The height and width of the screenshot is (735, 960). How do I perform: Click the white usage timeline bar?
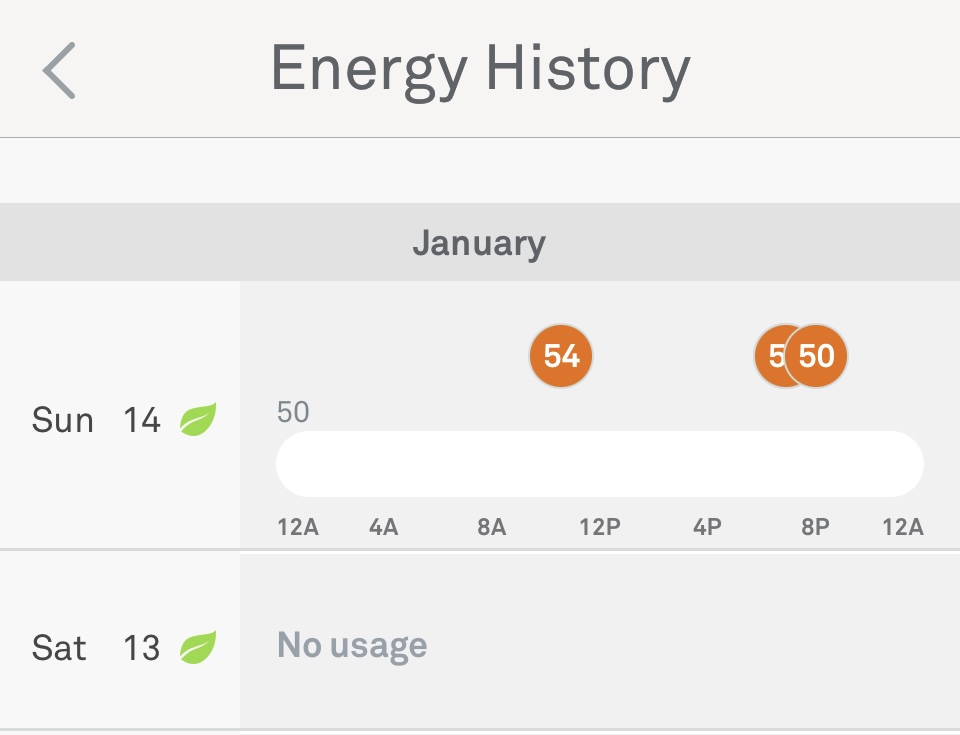click(599, 464)
